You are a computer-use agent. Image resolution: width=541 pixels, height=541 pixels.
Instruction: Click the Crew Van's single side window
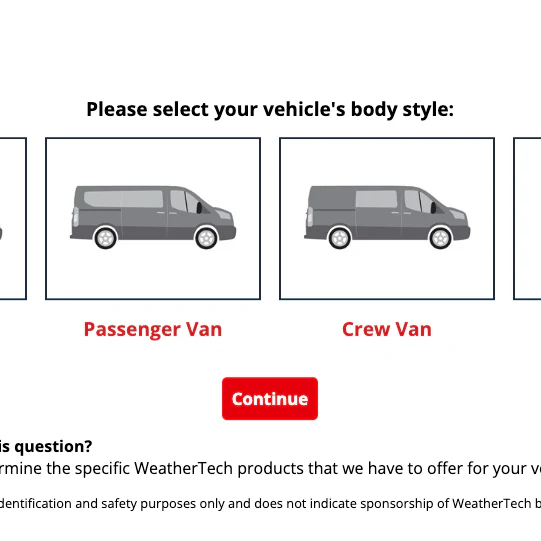376,199
